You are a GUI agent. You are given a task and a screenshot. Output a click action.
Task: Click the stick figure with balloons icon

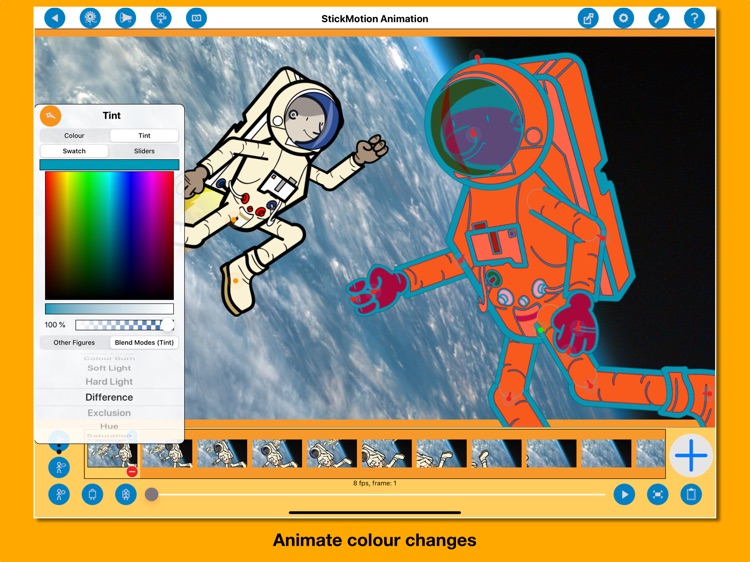[x=59, y=494]
